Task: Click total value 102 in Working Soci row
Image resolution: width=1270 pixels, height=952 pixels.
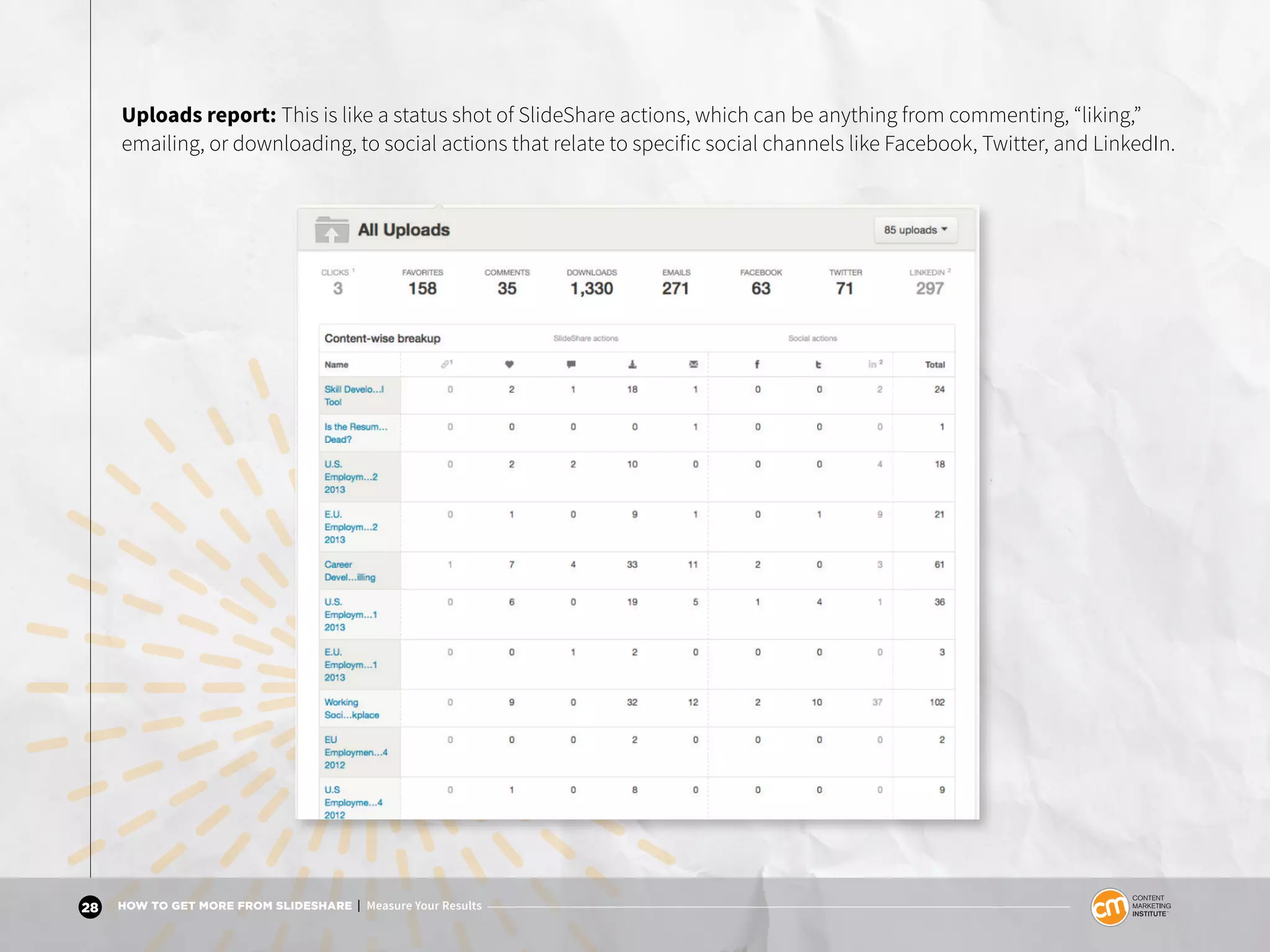Action: pyautogui.click(x=937, y=702)
